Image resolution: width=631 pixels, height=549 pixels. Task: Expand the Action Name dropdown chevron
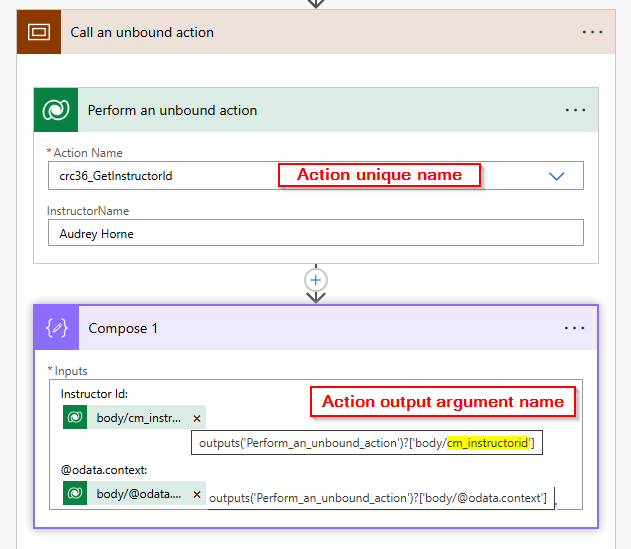coord(557,176)
